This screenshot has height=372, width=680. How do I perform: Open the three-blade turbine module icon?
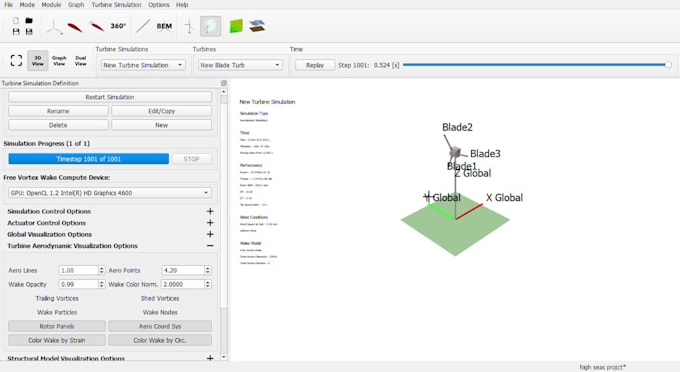coord(54,26)
